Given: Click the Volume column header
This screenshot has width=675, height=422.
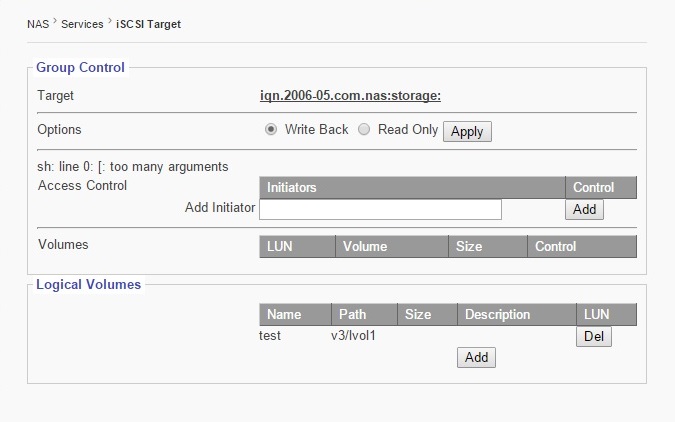Looking at the screenshot, I should [x=365, y=246].
